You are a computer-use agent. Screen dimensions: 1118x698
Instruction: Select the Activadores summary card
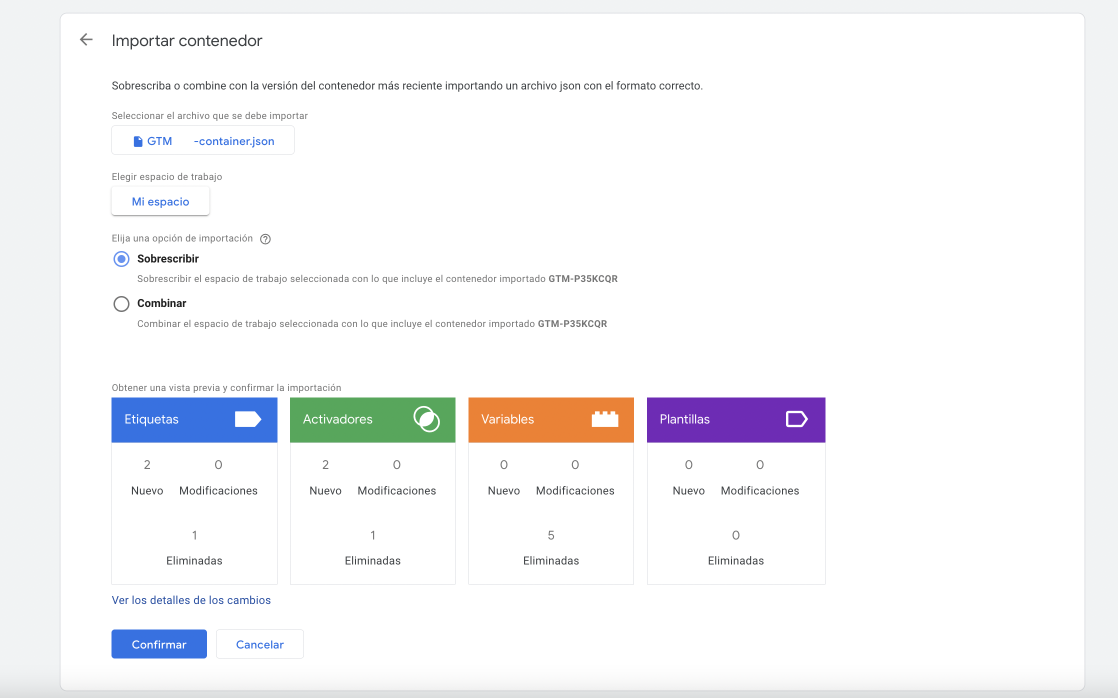coord(372,490)
